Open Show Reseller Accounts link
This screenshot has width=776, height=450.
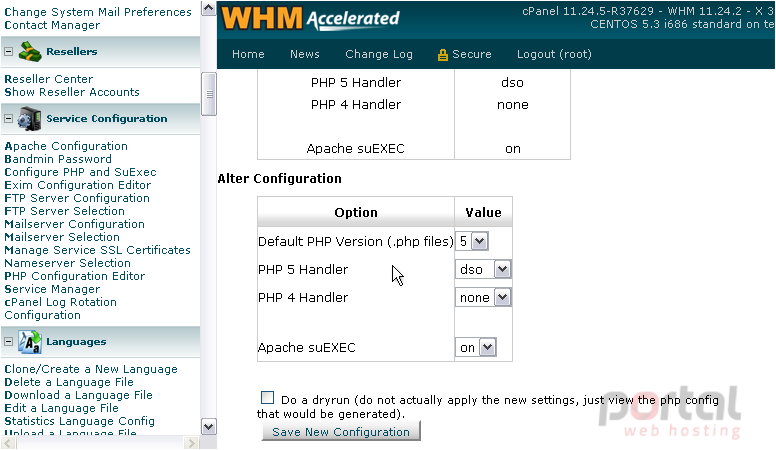pos(72,92)
